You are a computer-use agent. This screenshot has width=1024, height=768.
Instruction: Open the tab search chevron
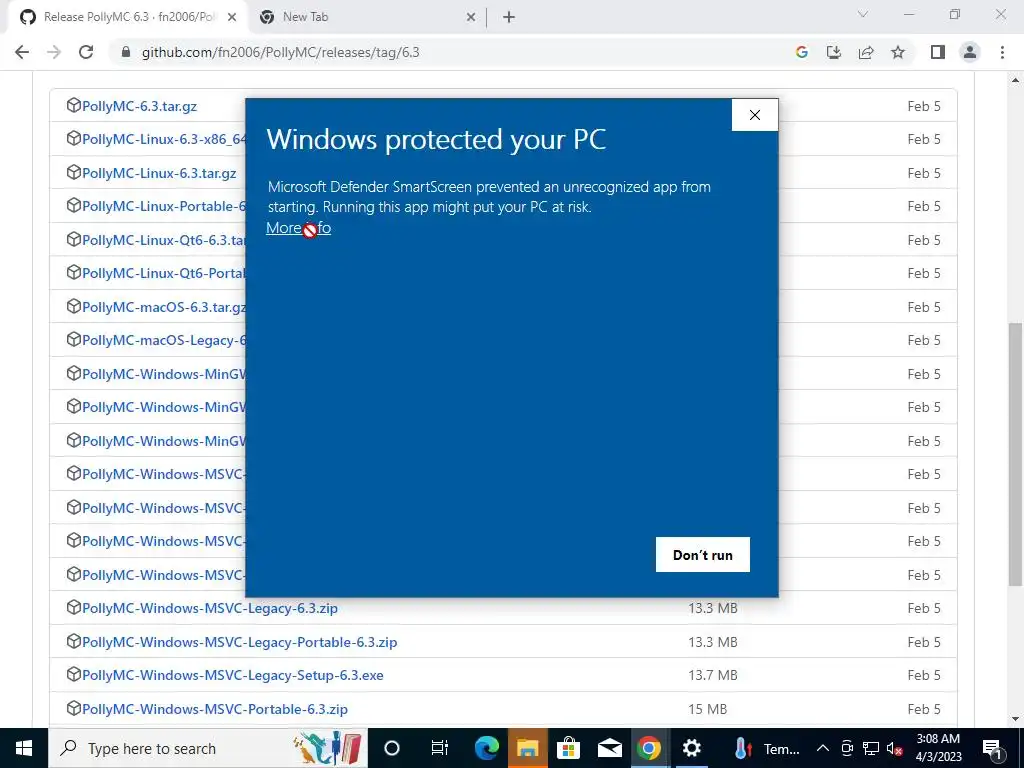[x=863, y=14]
